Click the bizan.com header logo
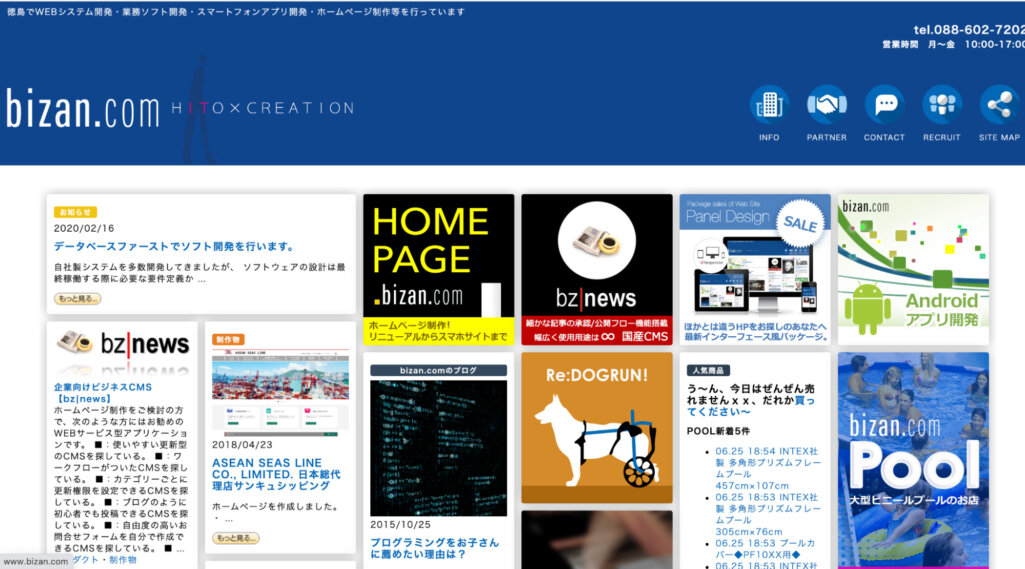The width and height of the screenshot is (1025, 569). 82,108
